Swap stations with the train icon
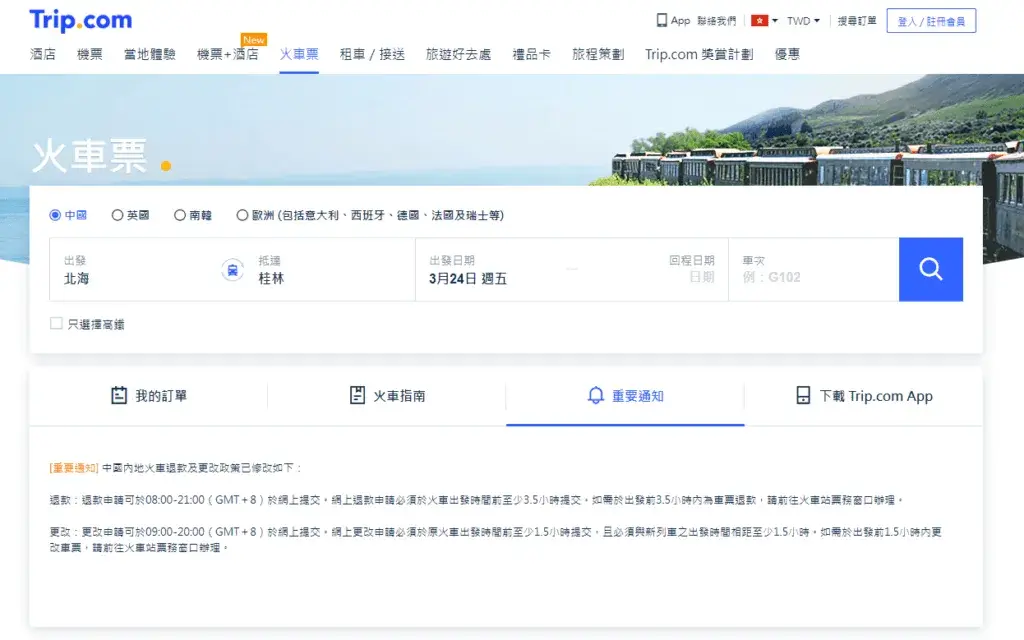 [x=232, y=270]
